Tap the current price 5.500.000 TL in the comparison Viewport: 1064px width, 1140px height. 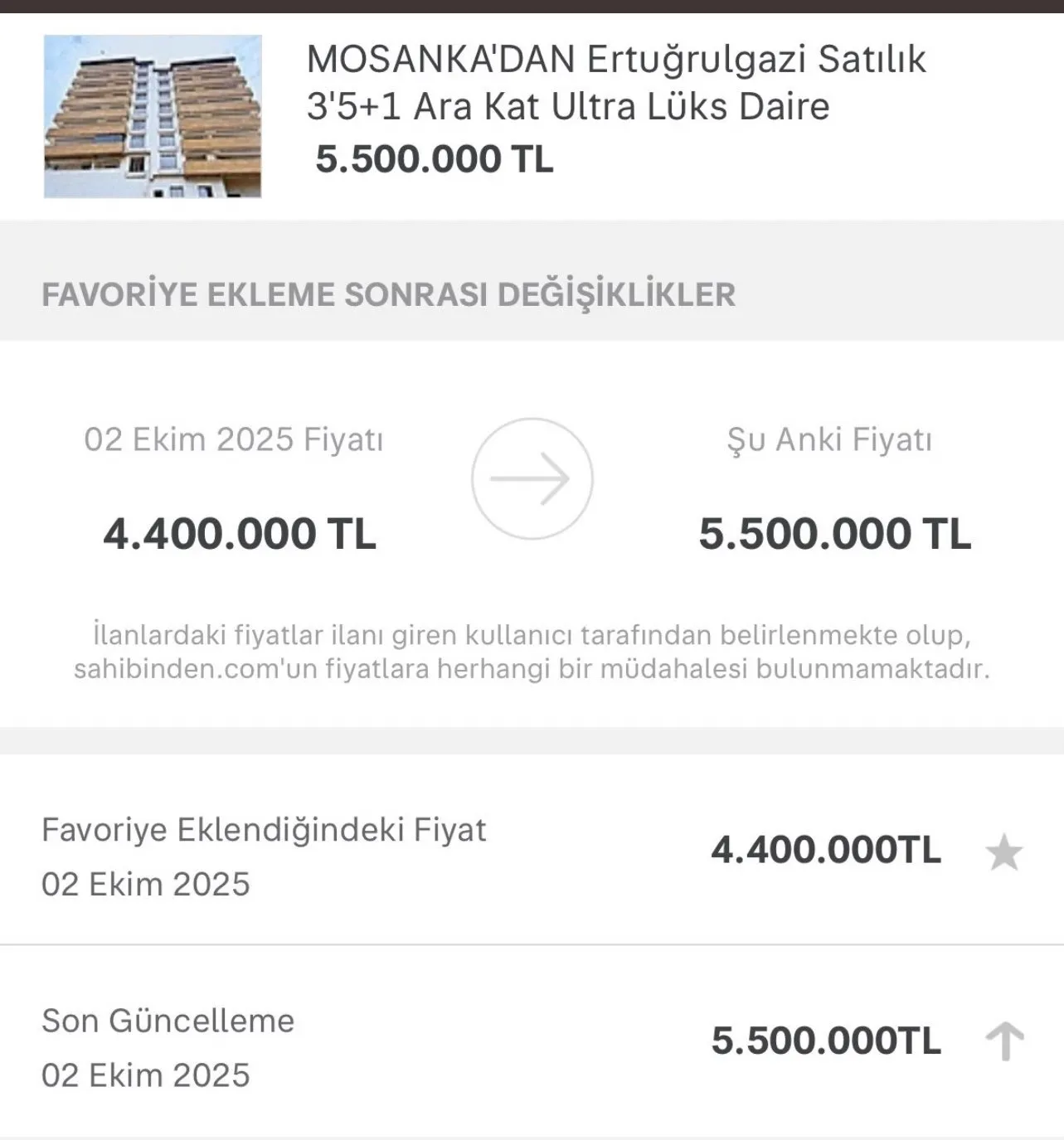point(834,533)
